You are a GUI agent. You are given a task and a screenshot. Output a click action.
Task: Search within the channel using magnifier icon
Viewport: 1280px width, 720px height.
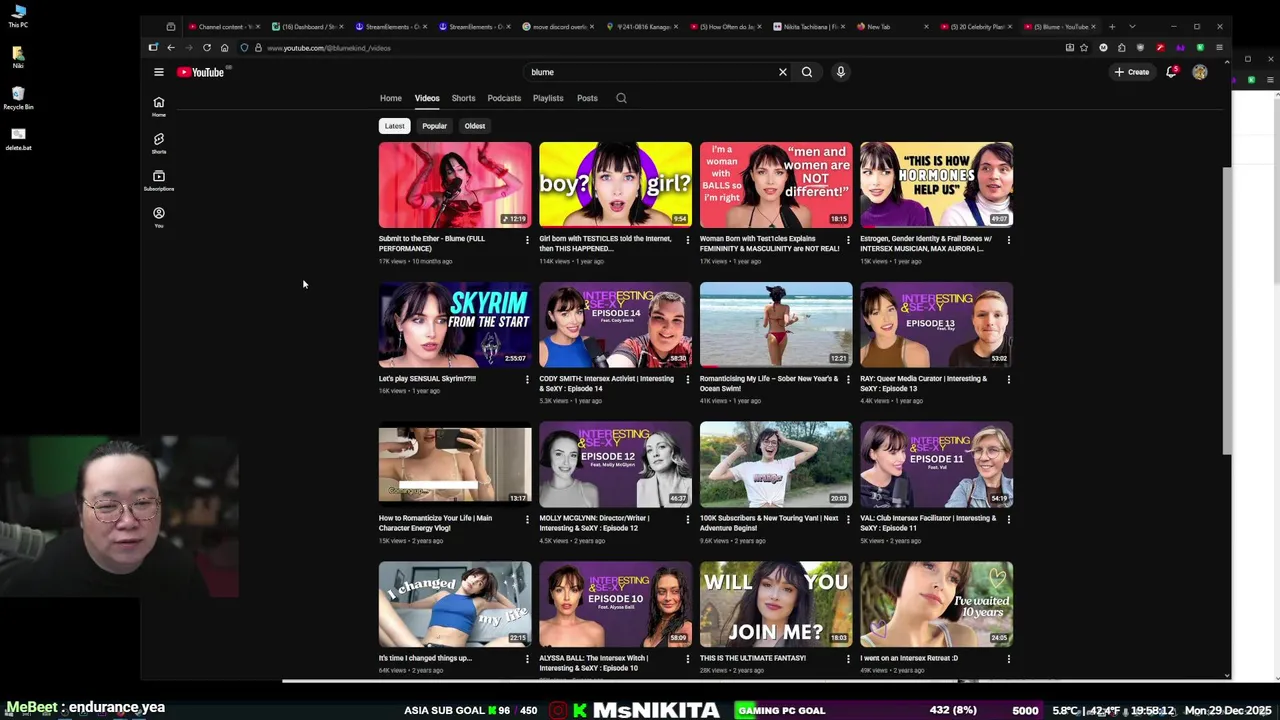pyautogui.click(x=621, y=98)
